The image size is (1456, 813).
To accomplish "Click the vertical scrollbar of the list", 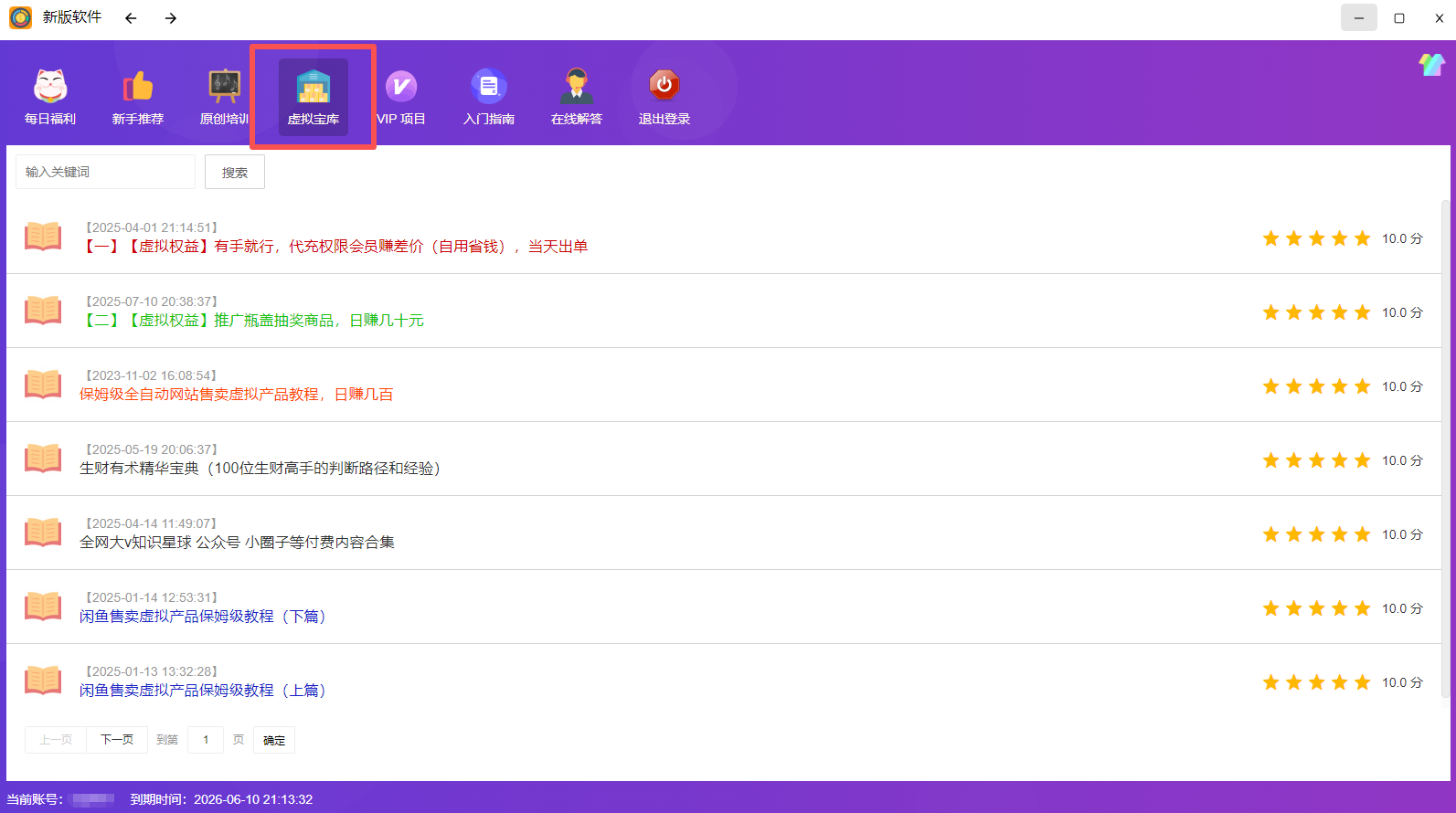I will tap(1445, 448).
